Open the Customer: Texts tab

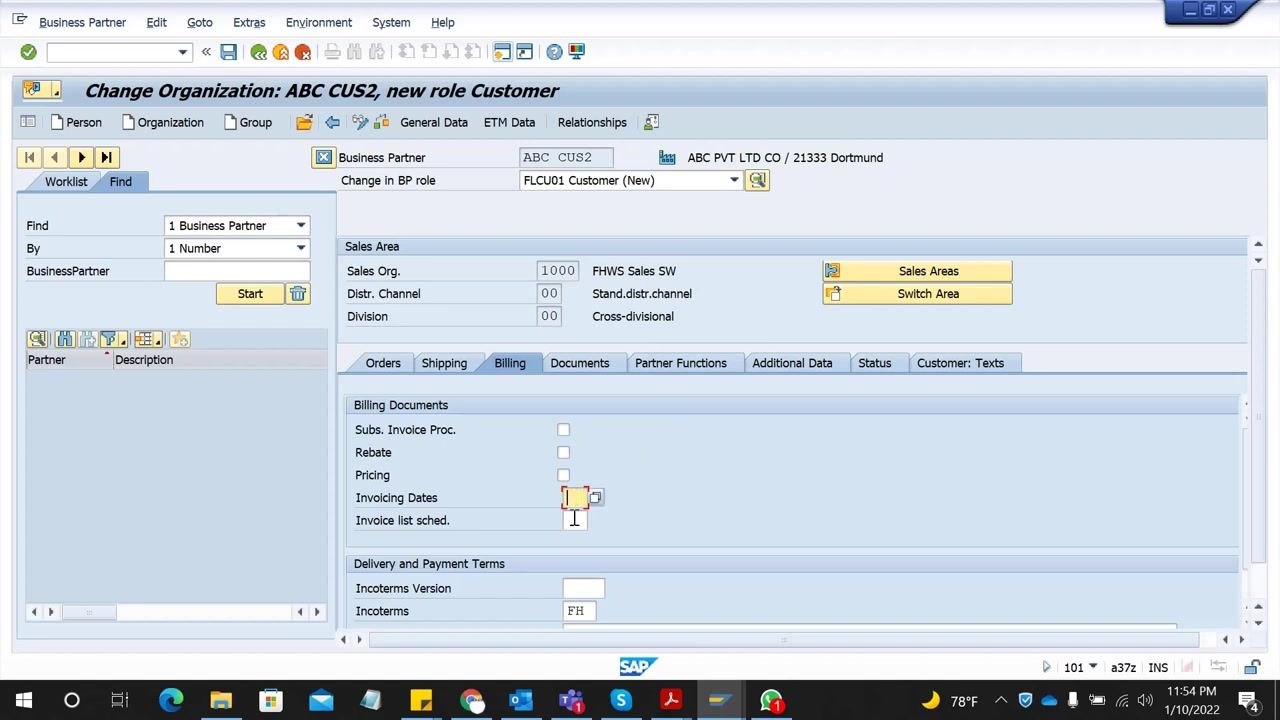pyautogui.click(x=960, y=363)
